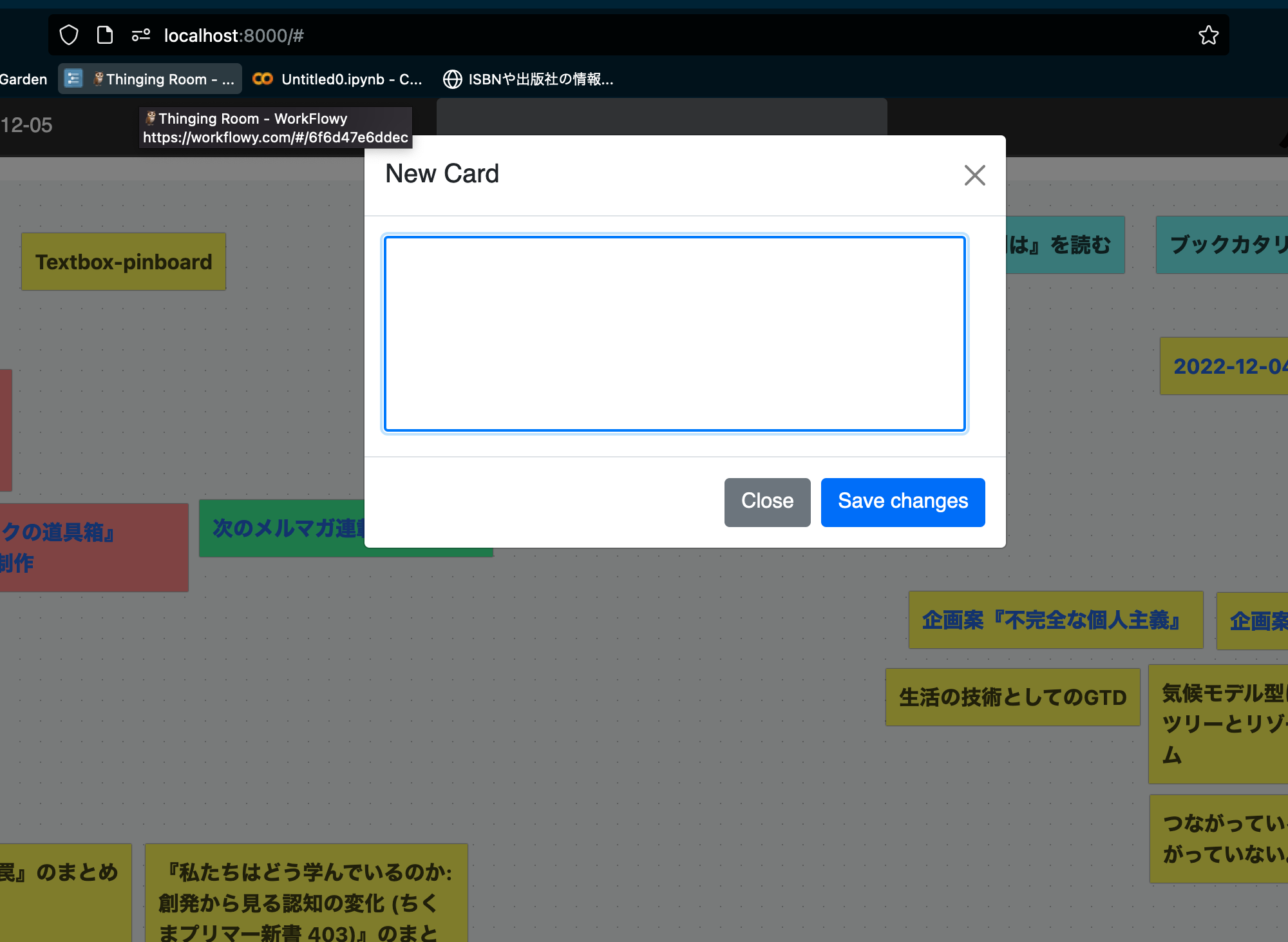Screen dimensions: 1288x942
Task: Dismiss the New Card dialog via the X icon
Action: click(x=974, y=175)
